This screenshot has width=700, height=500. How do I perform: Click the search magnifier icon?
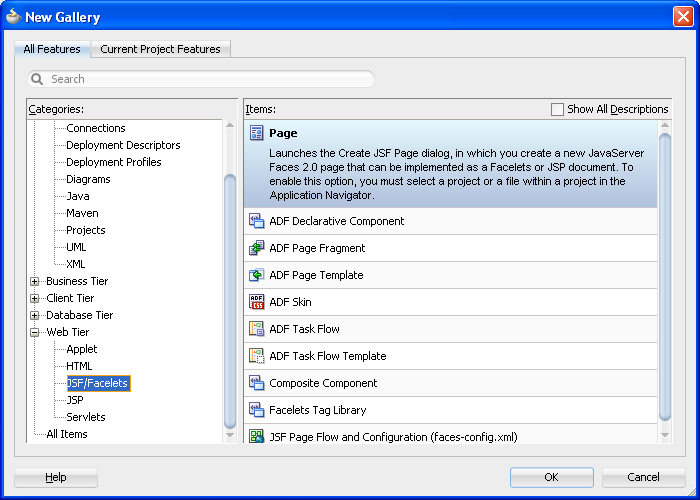[x=37, y=79]
